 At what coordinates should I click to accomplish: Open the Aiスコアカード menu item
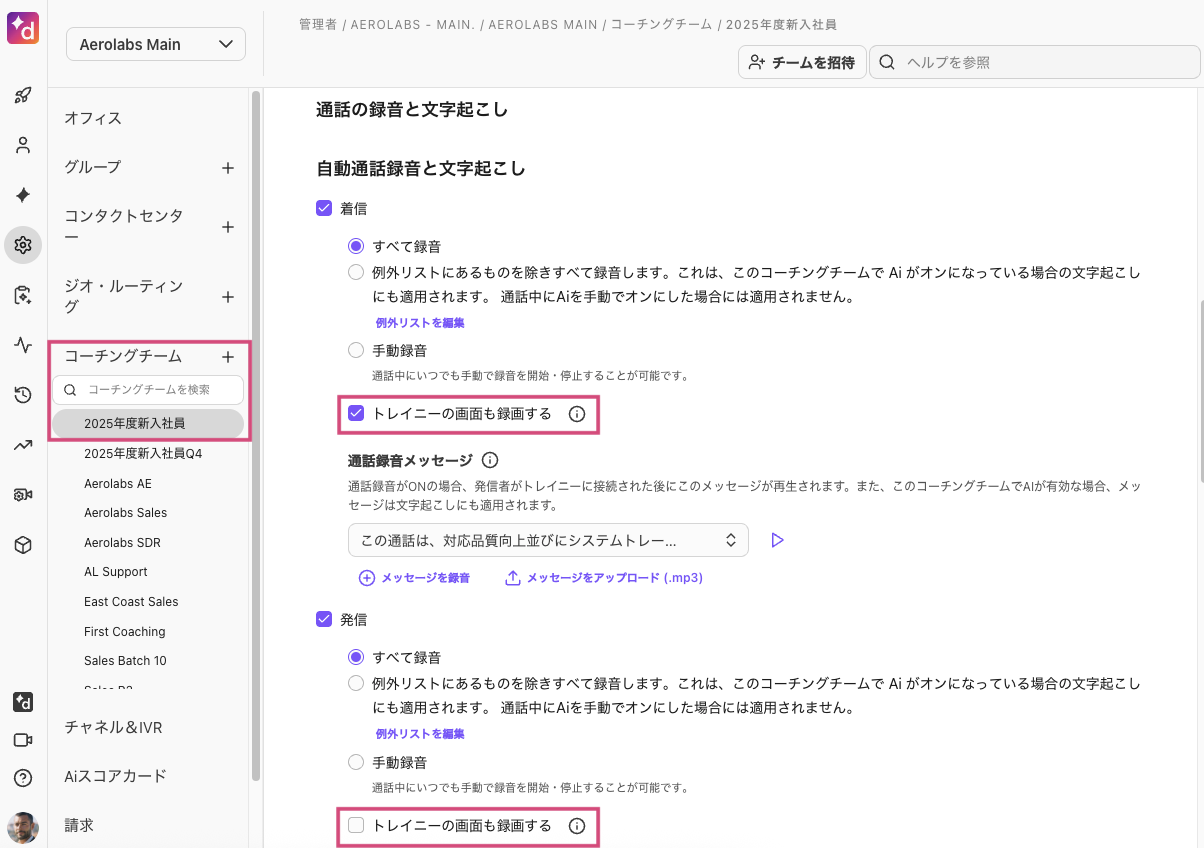pyautogui.click(x=115, y=776)
